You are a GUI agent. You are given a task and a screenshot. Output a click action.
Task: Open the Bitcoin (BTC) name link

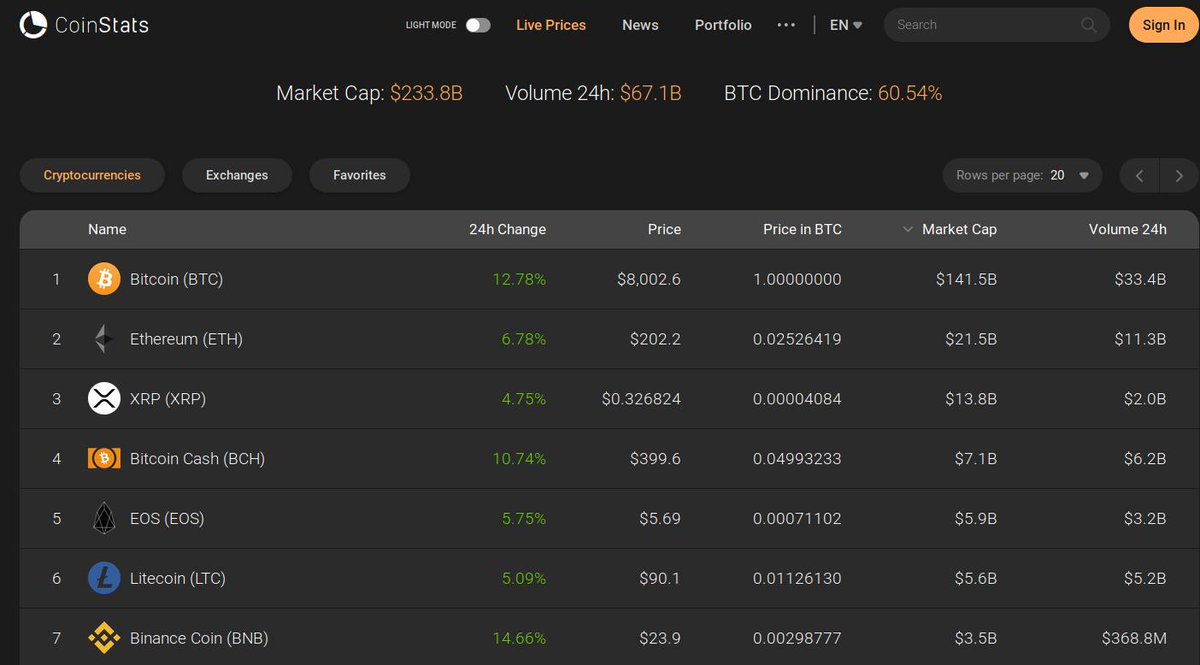(177, 279)
